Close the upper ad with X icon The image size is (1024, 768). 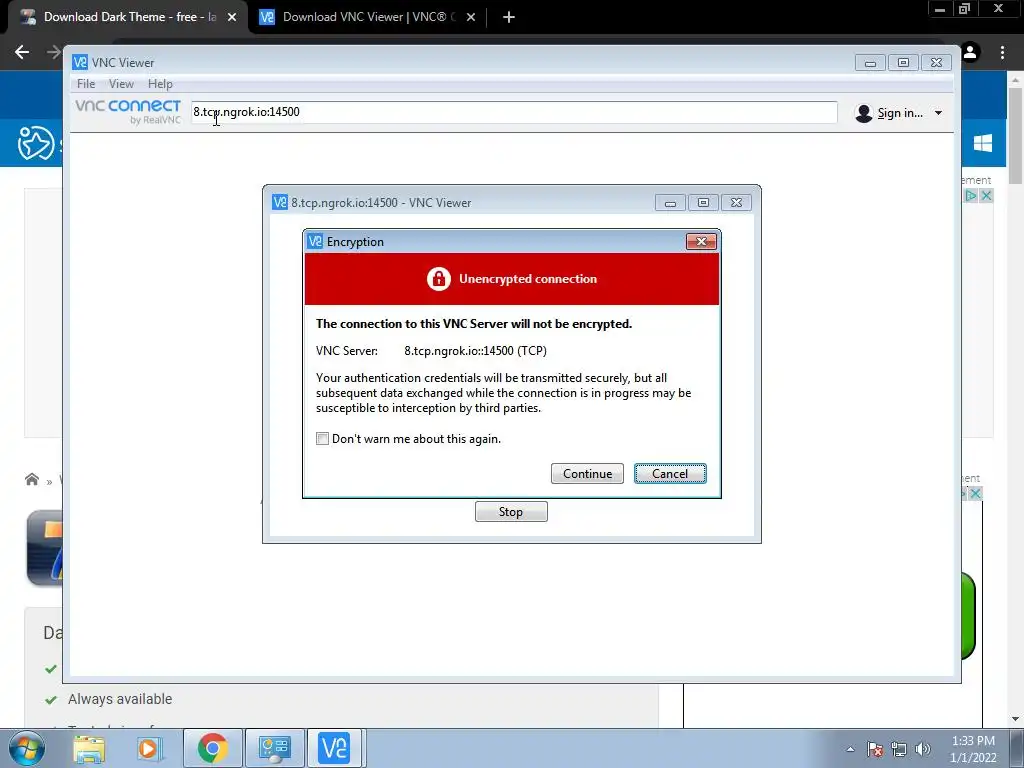click(986, 195)
